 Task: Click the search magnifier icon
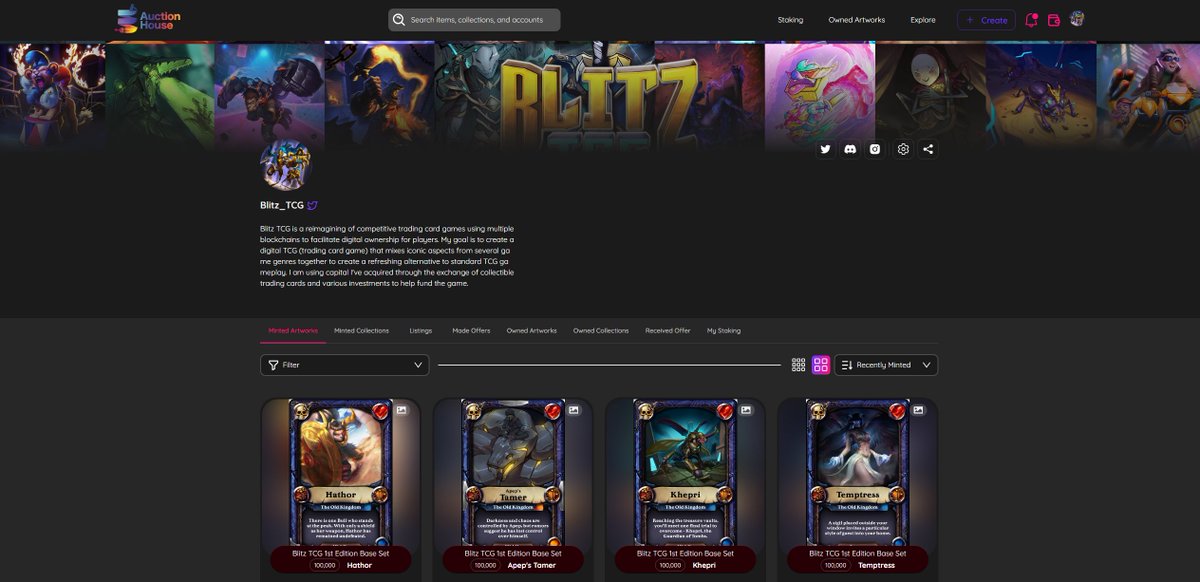pos(399,20)
